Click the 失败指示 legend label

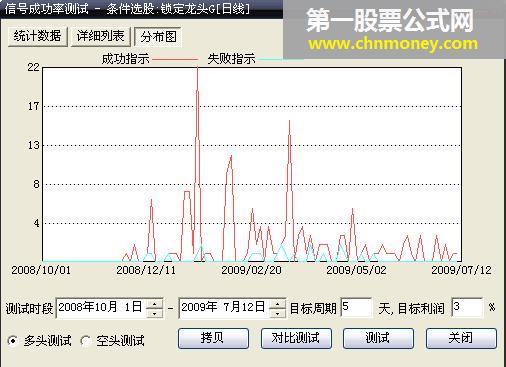pyautogui.click(x=231, y=59)
